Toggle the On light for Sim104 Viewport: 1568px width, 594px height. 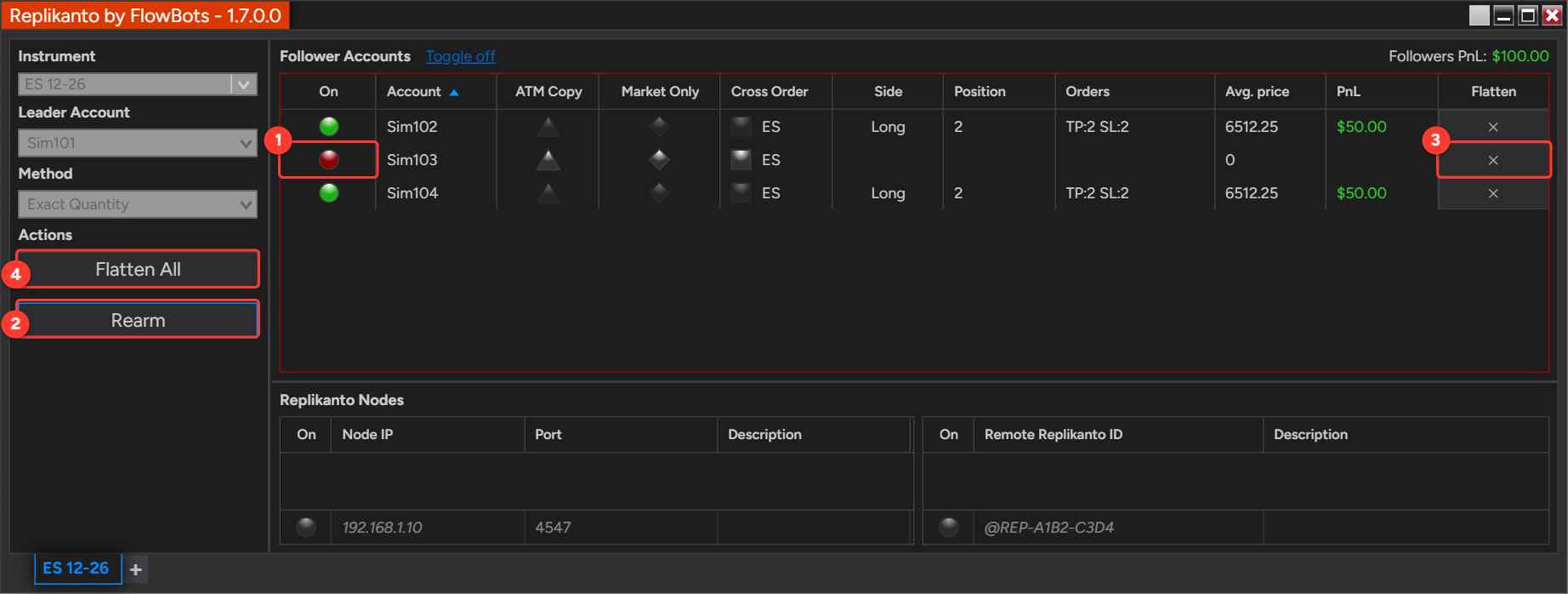click(x=328, y=193)
